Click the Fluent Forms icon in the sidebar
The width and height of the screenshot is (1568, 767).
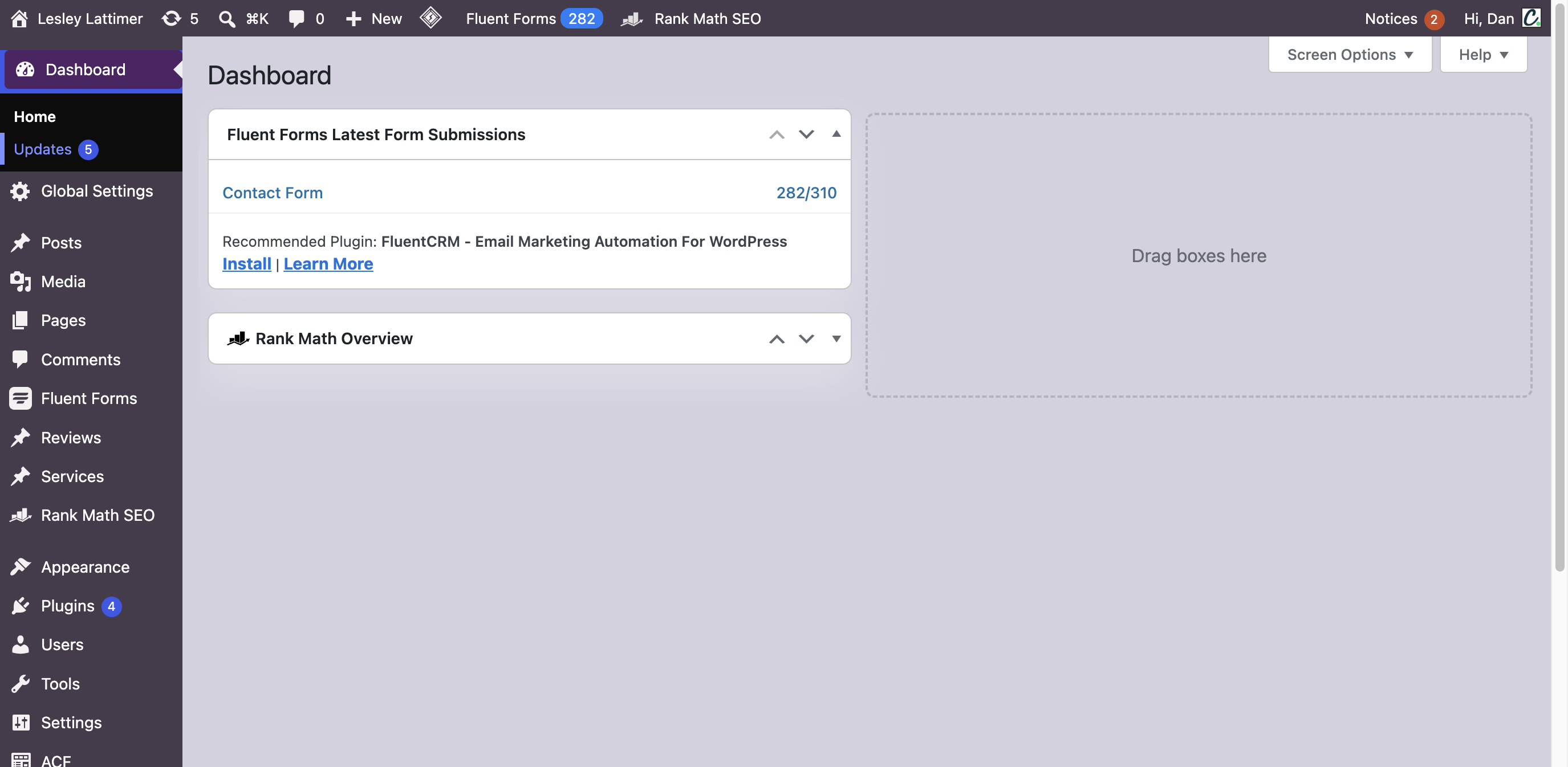pyautogui.click(x=20, y=398)
